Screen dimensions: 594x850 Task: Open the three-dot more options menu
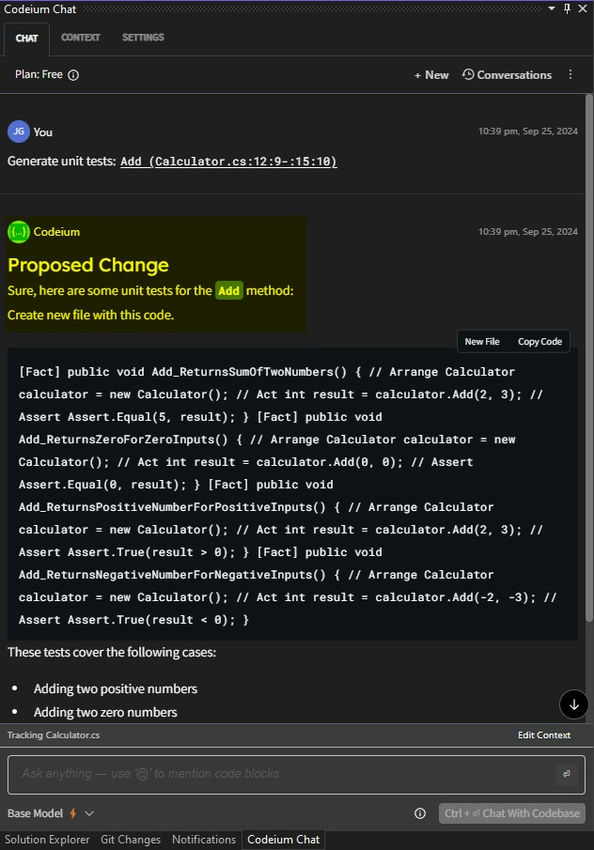[x=570, y=74]
